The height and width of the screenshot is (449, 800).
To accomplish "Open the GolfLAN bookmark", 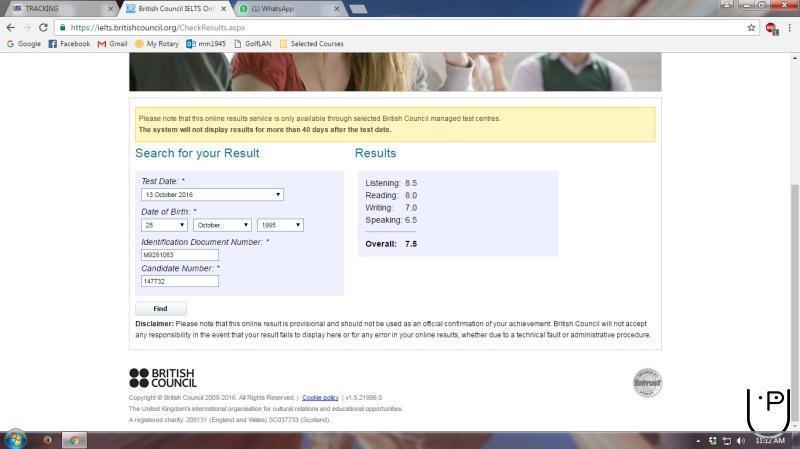I will pyautogui.click(x=253, y=44).
